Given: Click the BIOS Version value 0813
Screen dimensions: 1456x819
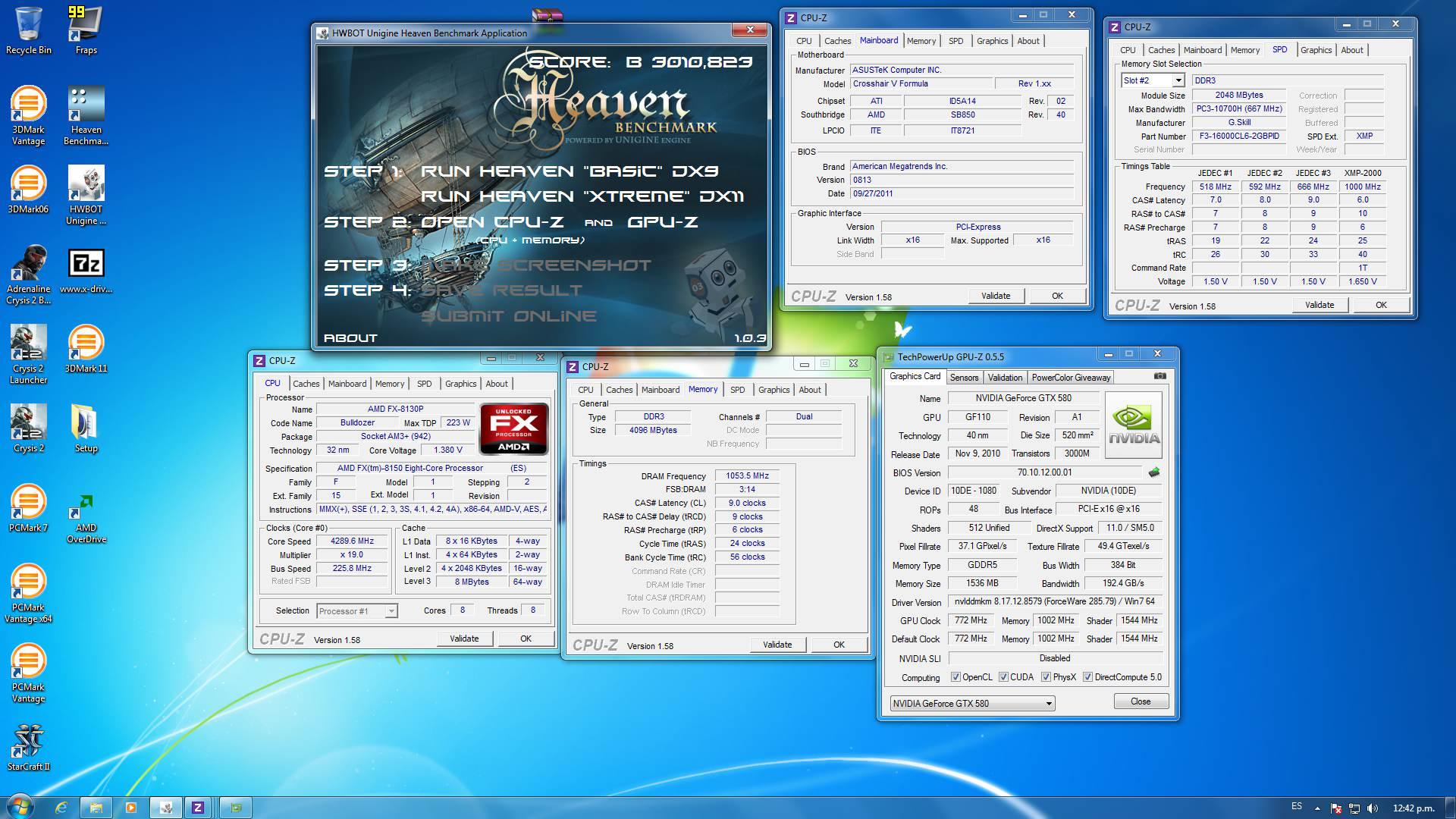Looking at the screenshot, I should point(962,180).
